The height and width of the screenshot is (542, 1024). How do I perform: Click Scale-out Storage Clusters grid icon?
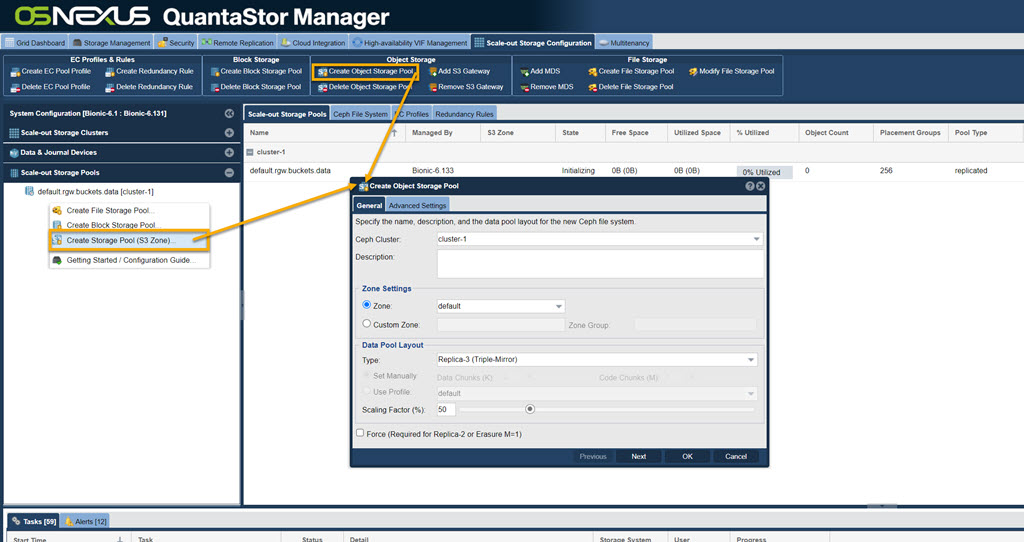tap(14, 133)
